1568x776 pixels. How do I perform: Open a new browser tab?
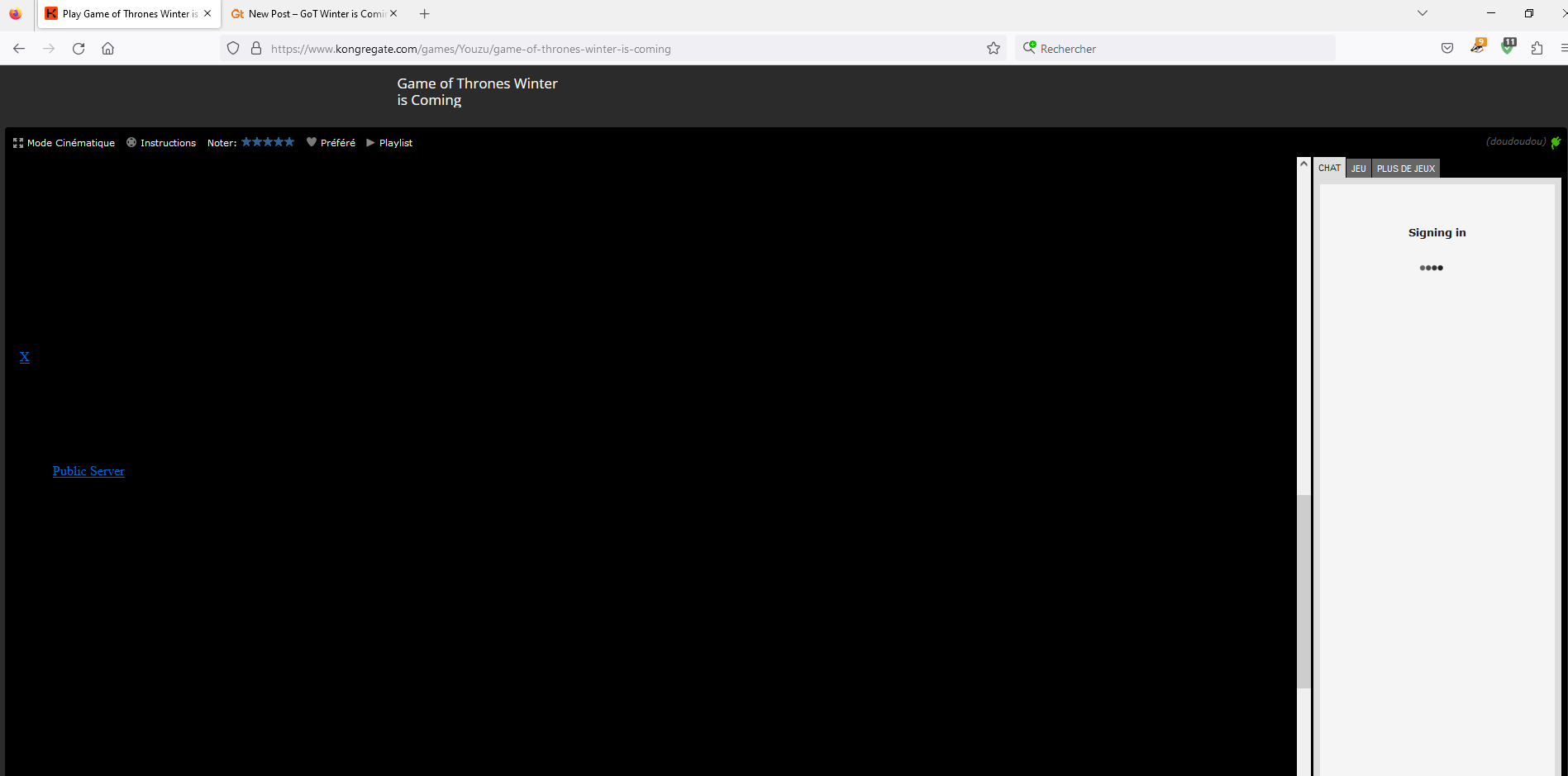424,14
